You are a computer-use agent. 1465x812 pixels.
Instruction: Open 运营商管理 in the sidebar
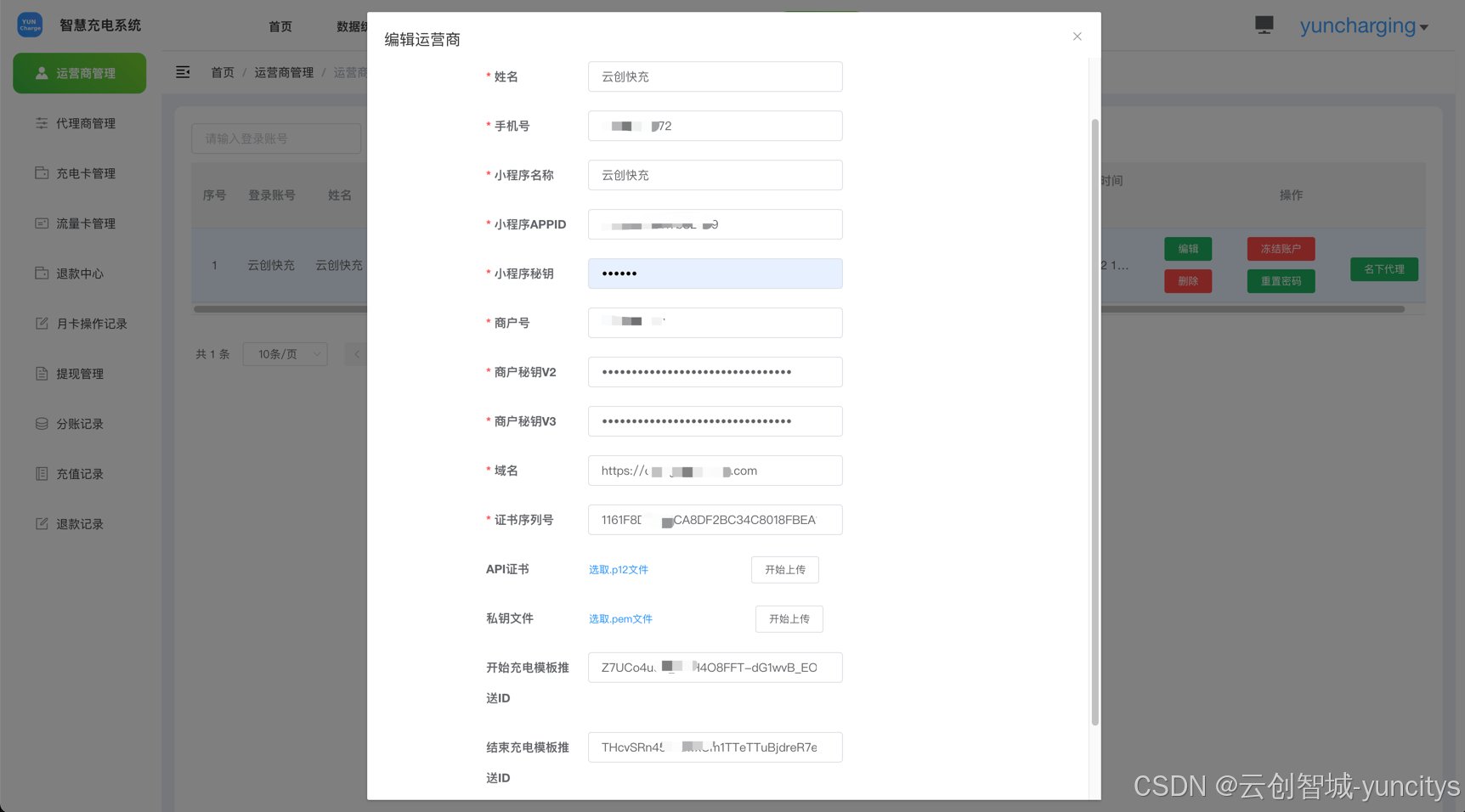(x=79, y=73)
